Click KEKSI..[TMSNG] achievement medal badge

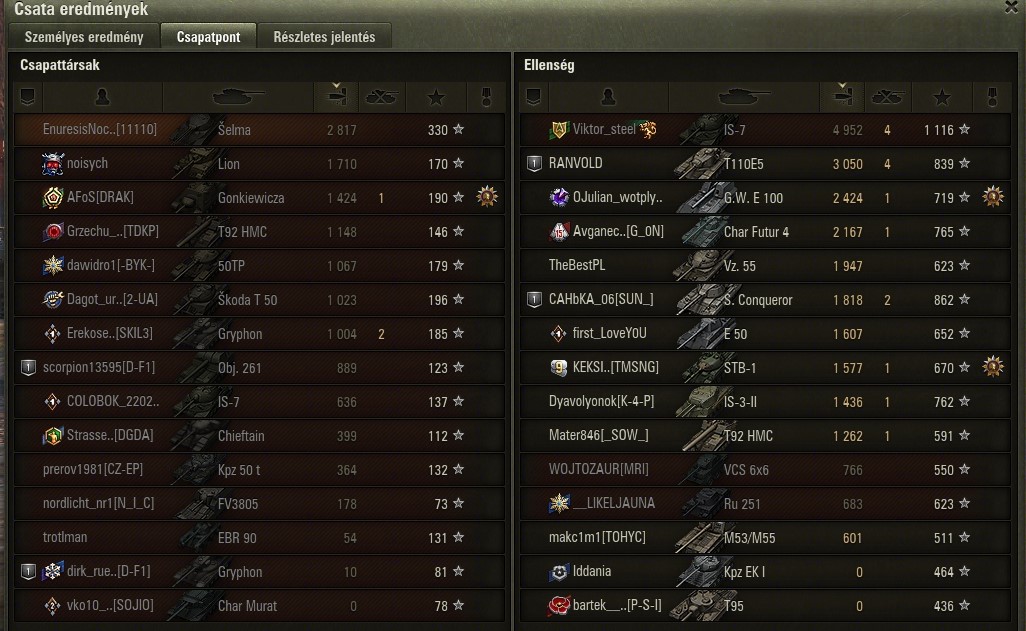[x=993, y=367]
